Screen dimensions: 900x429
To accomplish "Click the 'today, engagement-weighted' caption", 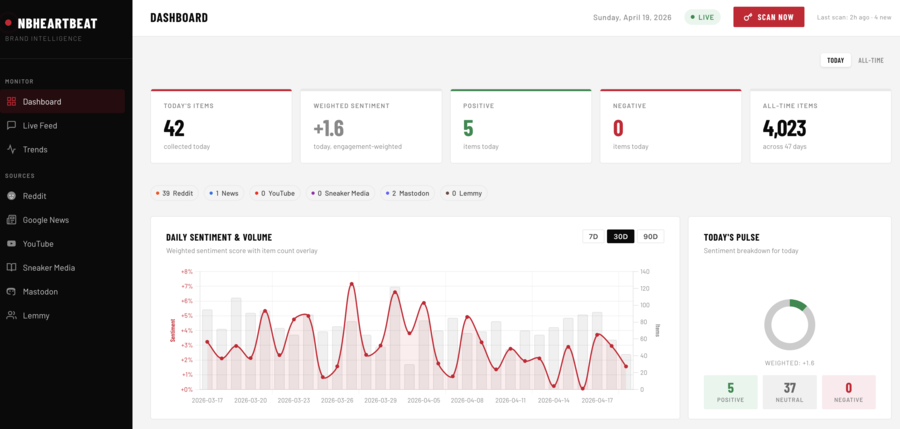I will (358, 146).
